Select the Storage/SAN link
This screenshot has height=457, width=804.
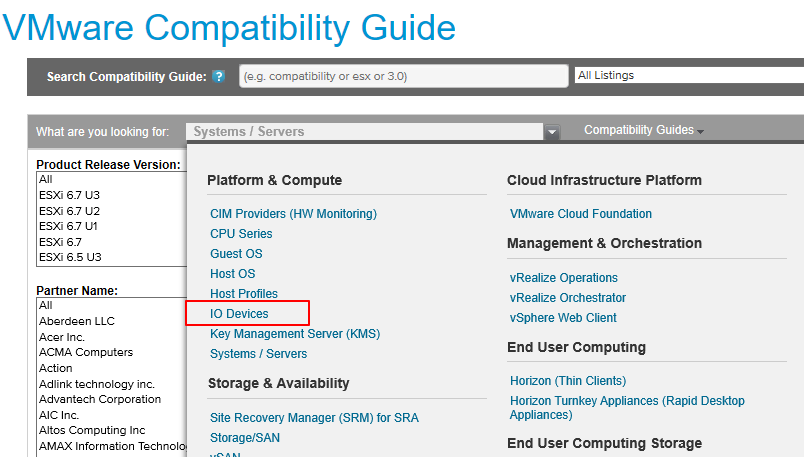click(x=245, y=438)
